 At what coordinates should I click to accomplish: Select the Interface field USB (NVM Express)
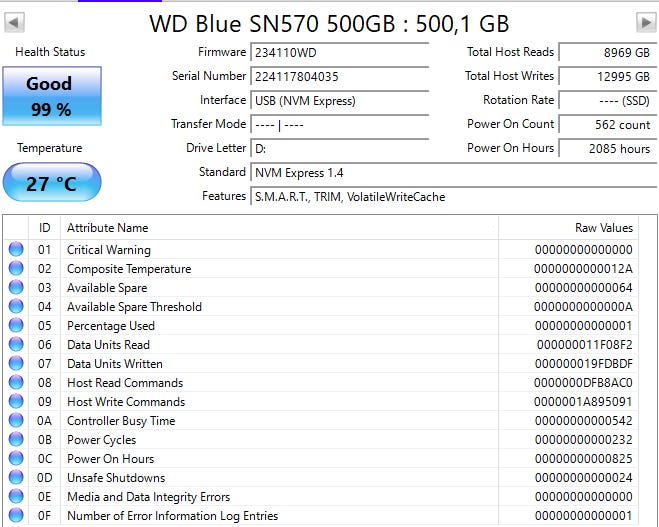click(340, 101)
